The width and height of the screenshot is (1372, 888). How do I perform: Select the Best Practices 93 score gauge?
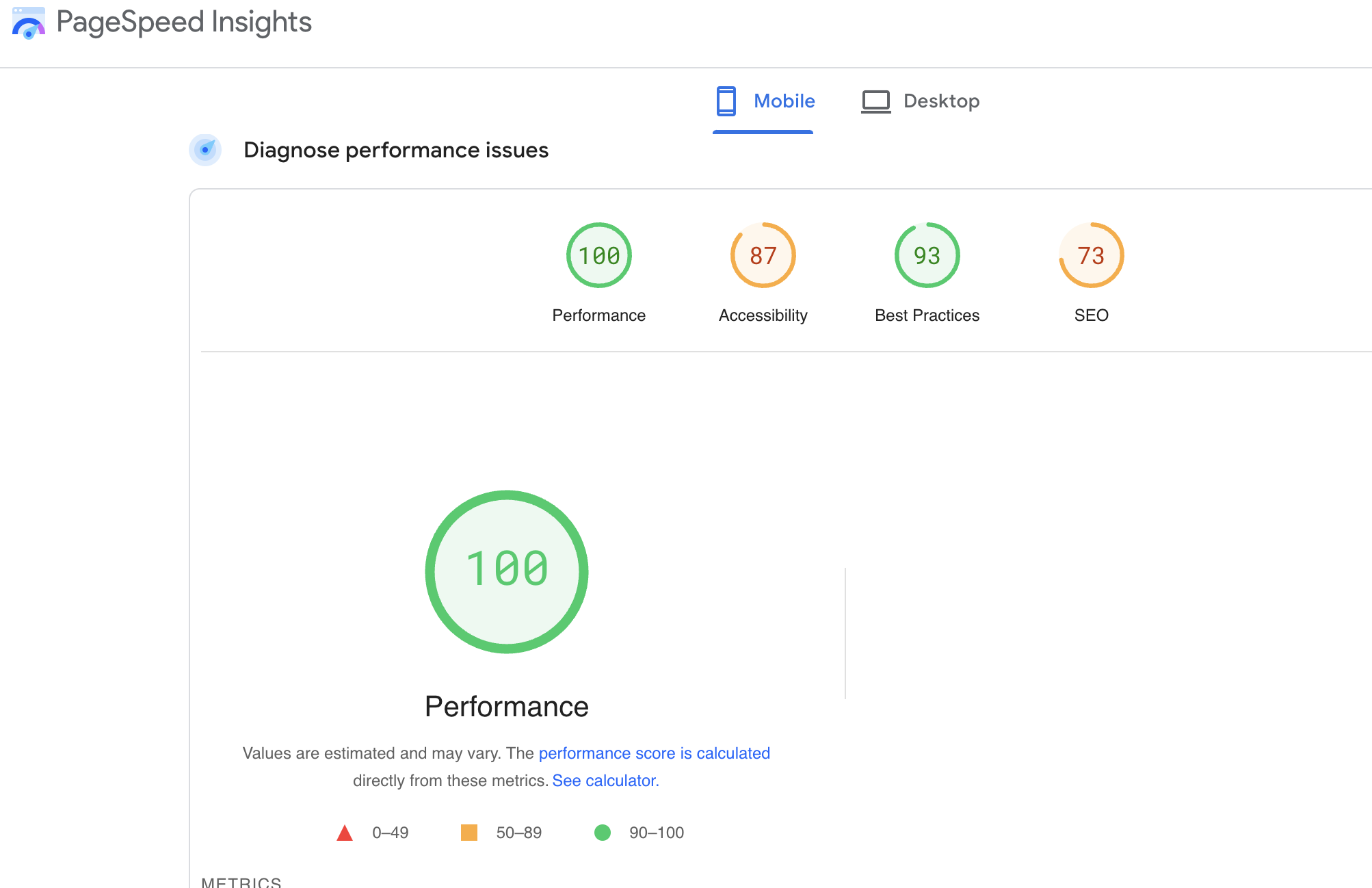click(x=927, y=255)
